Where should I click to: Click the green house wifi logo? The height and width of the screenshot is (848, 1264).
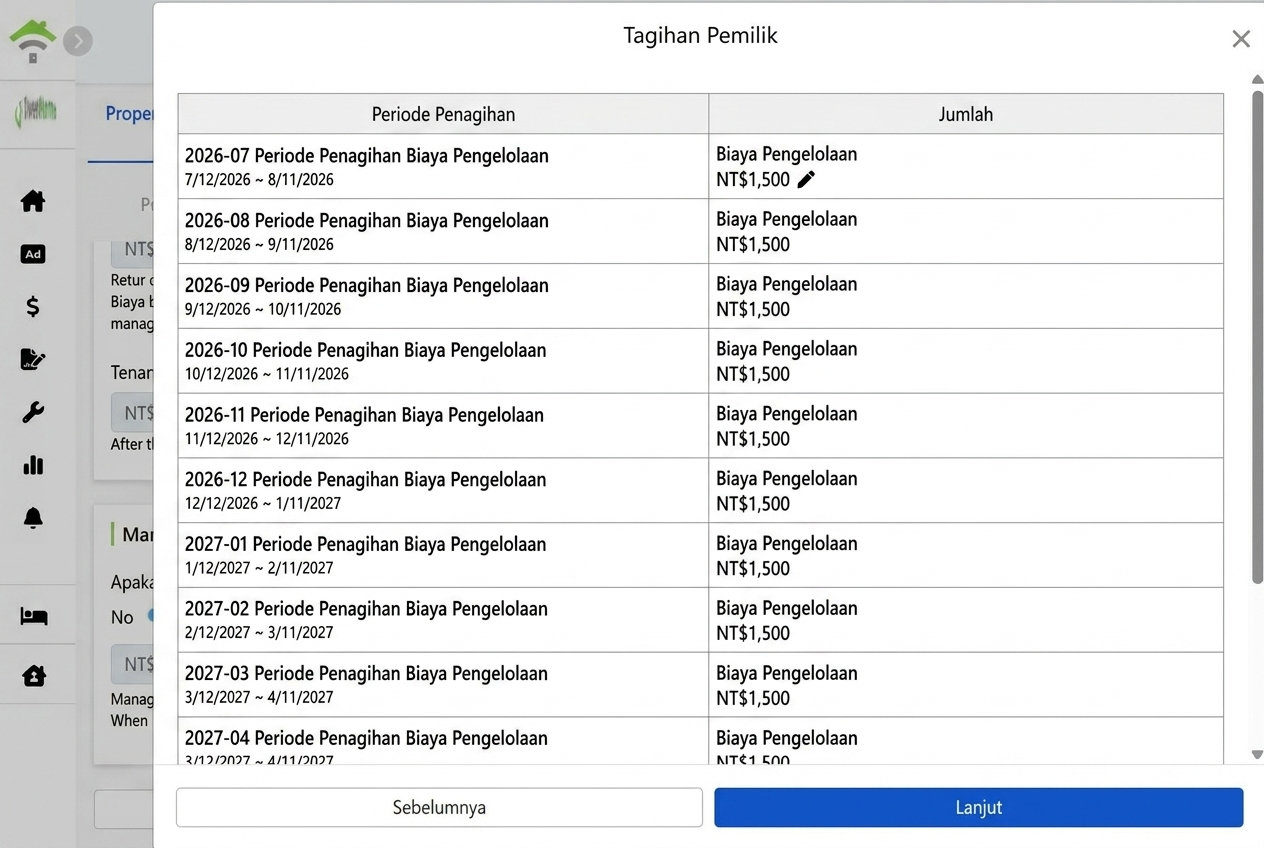[32, 41]
